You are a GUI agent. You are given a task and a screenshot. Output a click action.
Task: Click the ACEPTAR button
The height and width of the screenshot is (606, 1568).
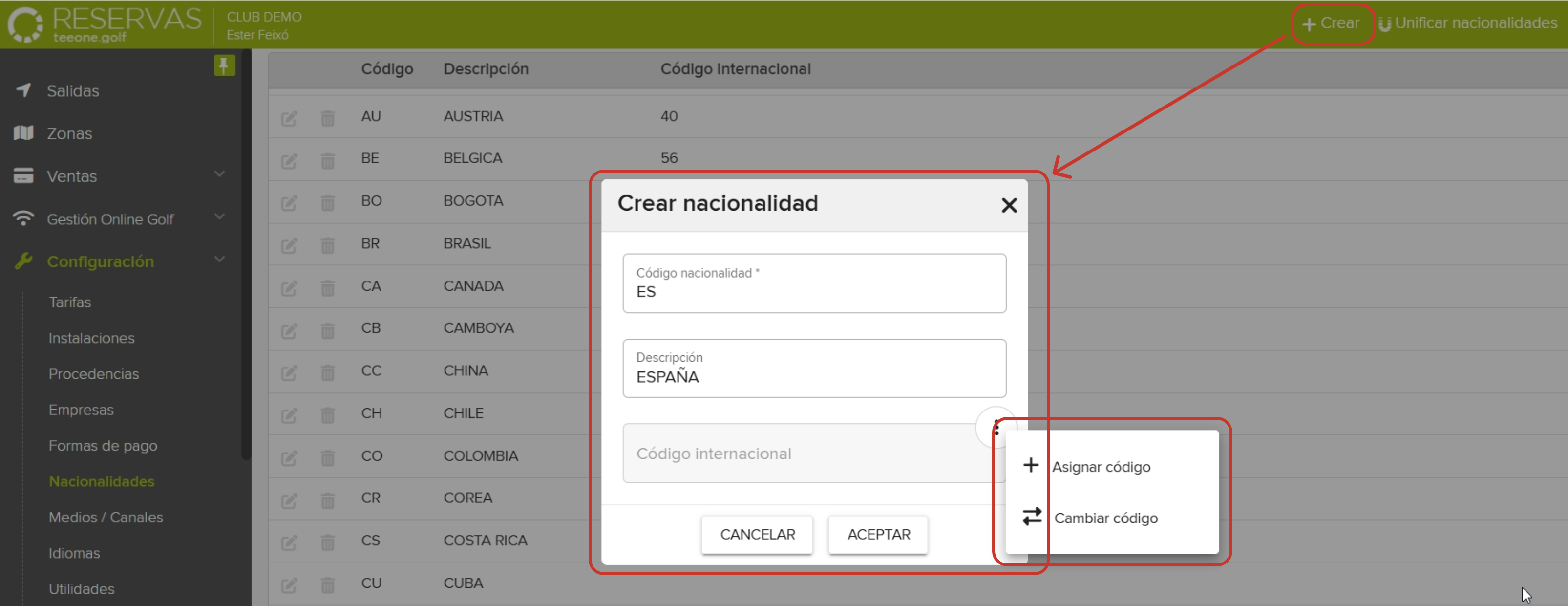coord(878,534)
